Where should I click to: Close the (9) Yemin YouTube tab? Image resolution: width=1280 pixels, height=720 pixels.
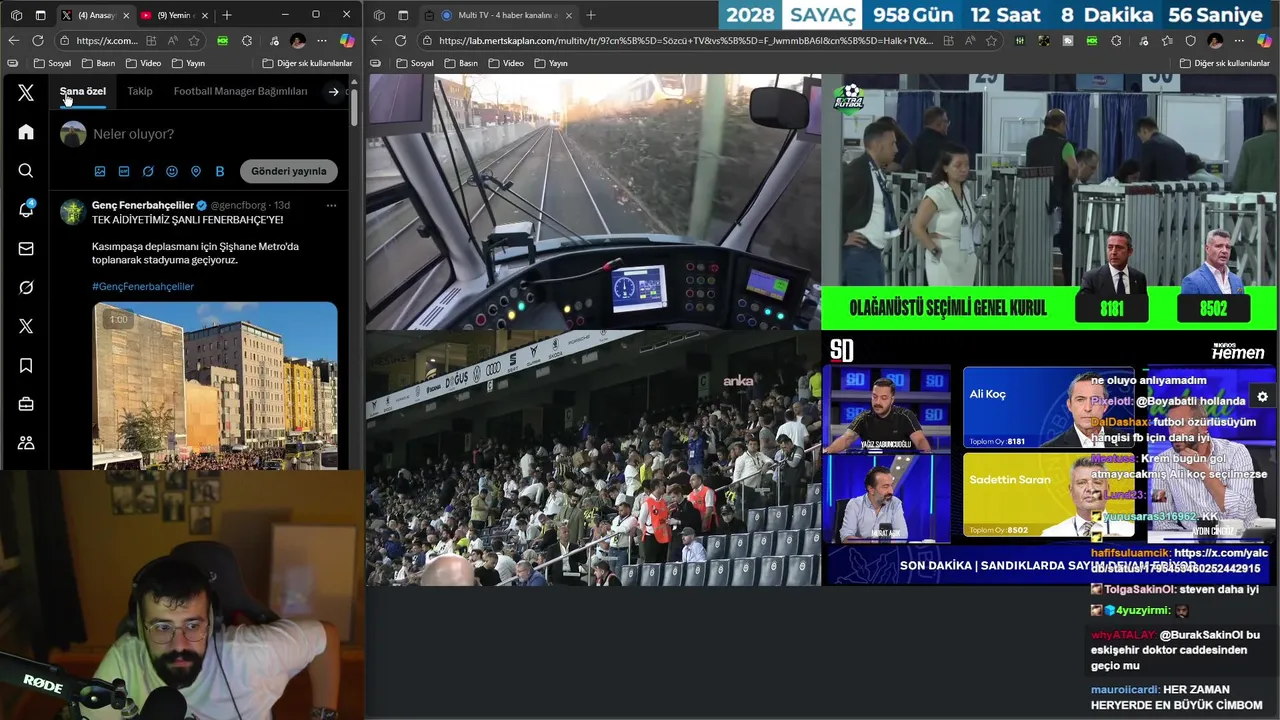pyautogui.click(x=204, y=15)
